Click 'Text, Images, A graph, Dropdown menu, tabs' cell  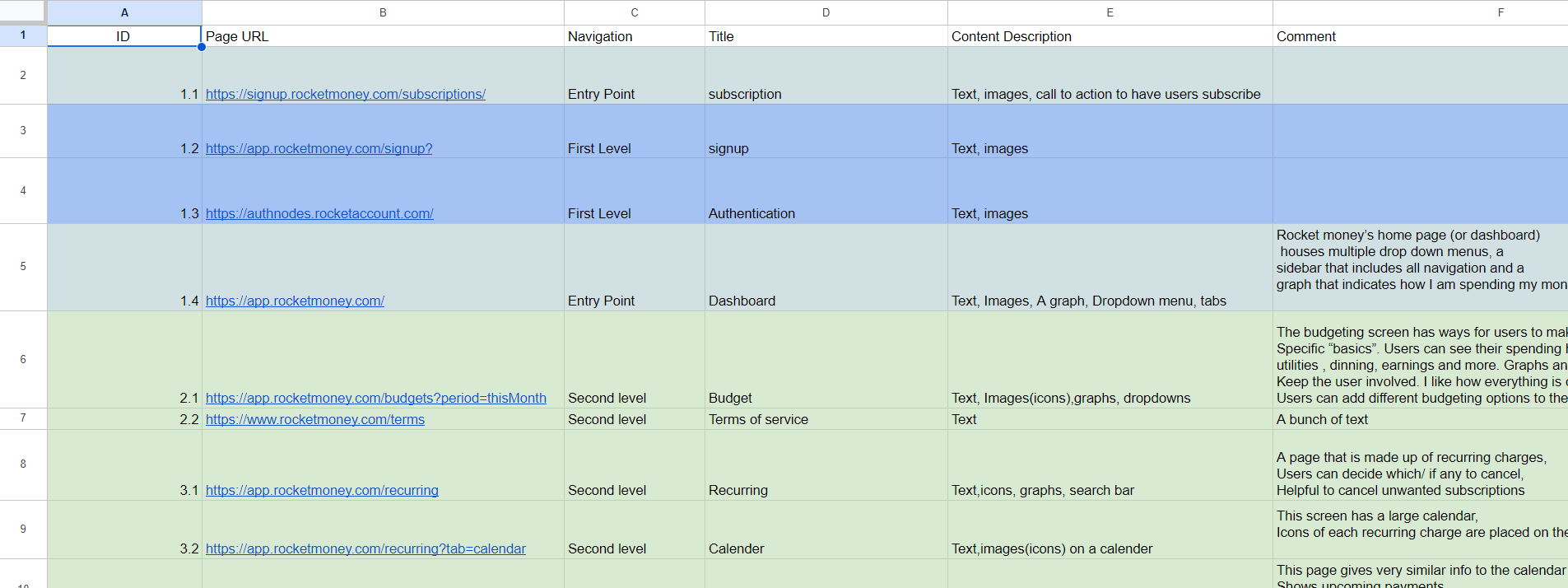click(1110, 267)
